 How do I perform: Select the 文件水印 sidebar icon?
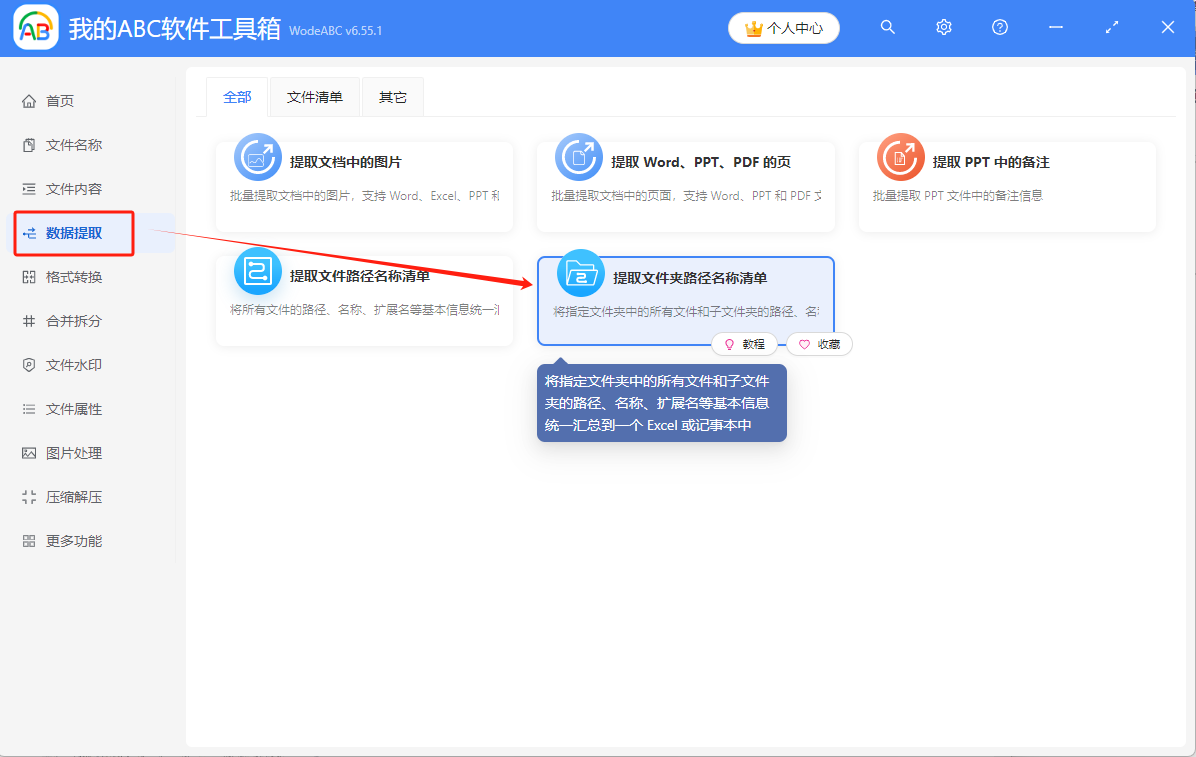29,364
